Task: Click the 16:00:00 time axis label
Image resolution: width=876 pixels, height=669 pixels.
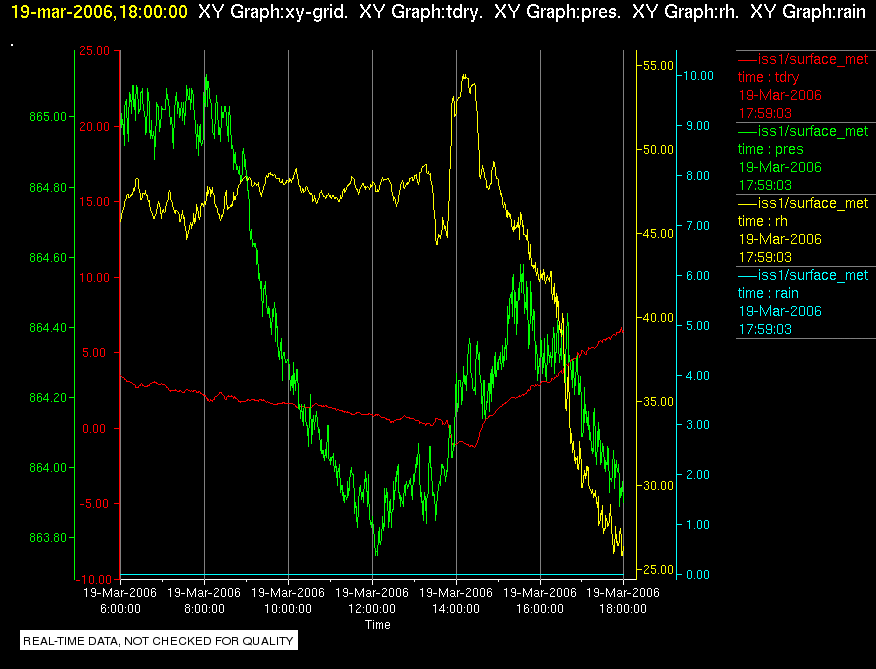Action: [540, 609]
